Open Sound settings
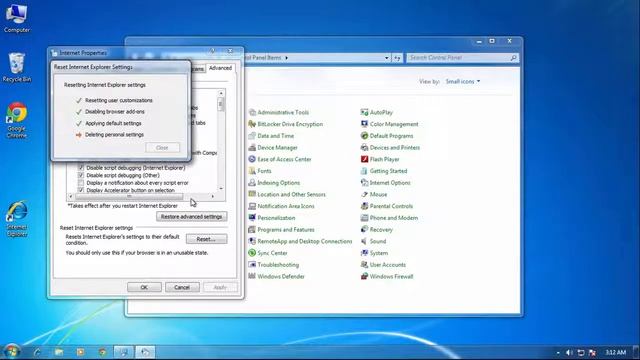The height and width of the screenshot is (360, 640). pyautogui.click(x=373, y=242)
